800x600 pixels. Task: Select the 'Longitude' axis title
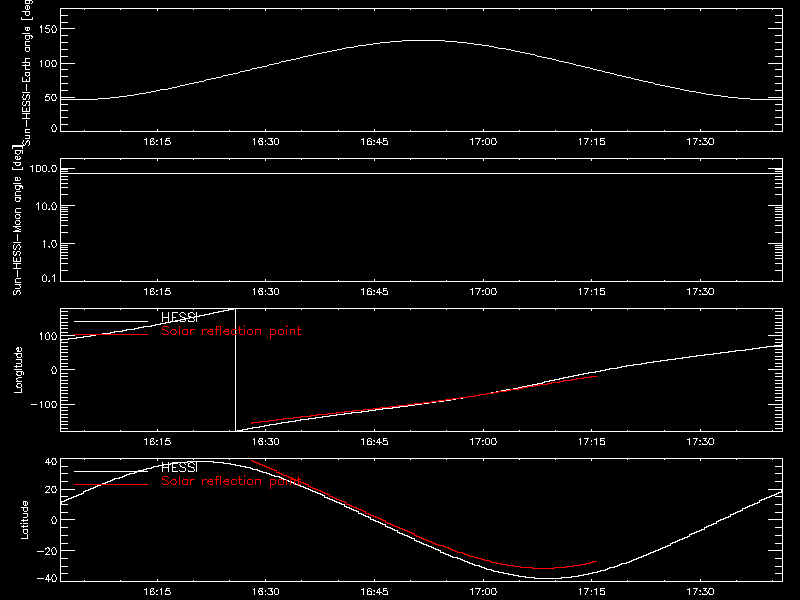[x=18, y=370]
